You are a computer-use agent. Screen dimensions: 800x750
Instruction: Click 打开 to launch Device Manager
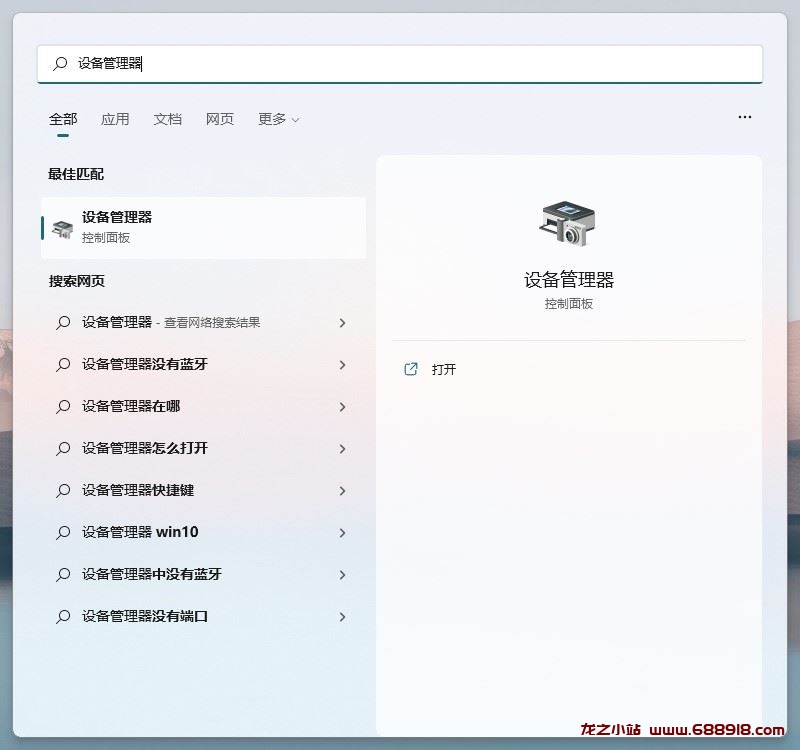click(x=444, y=369)
